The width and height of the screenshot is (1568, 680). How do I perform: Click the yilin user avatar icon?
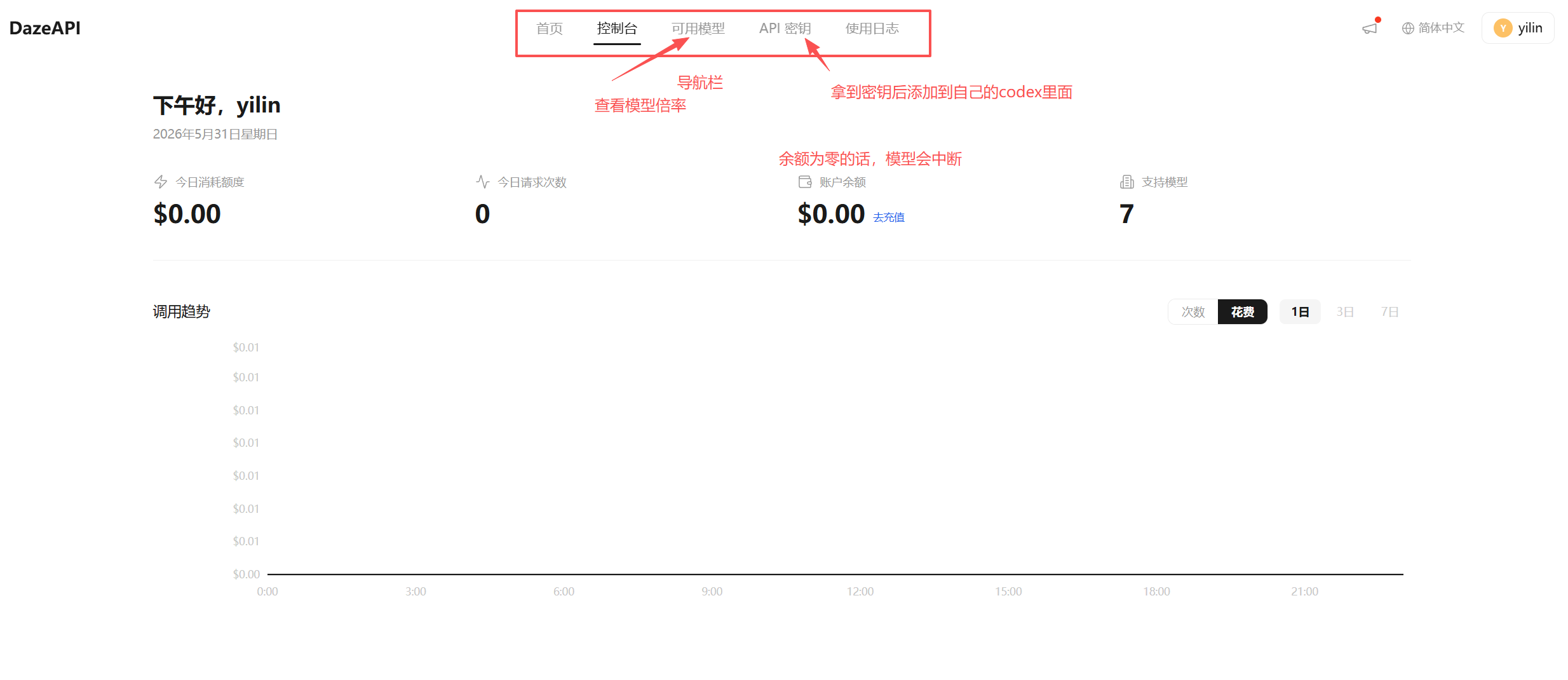[1503, 28]
